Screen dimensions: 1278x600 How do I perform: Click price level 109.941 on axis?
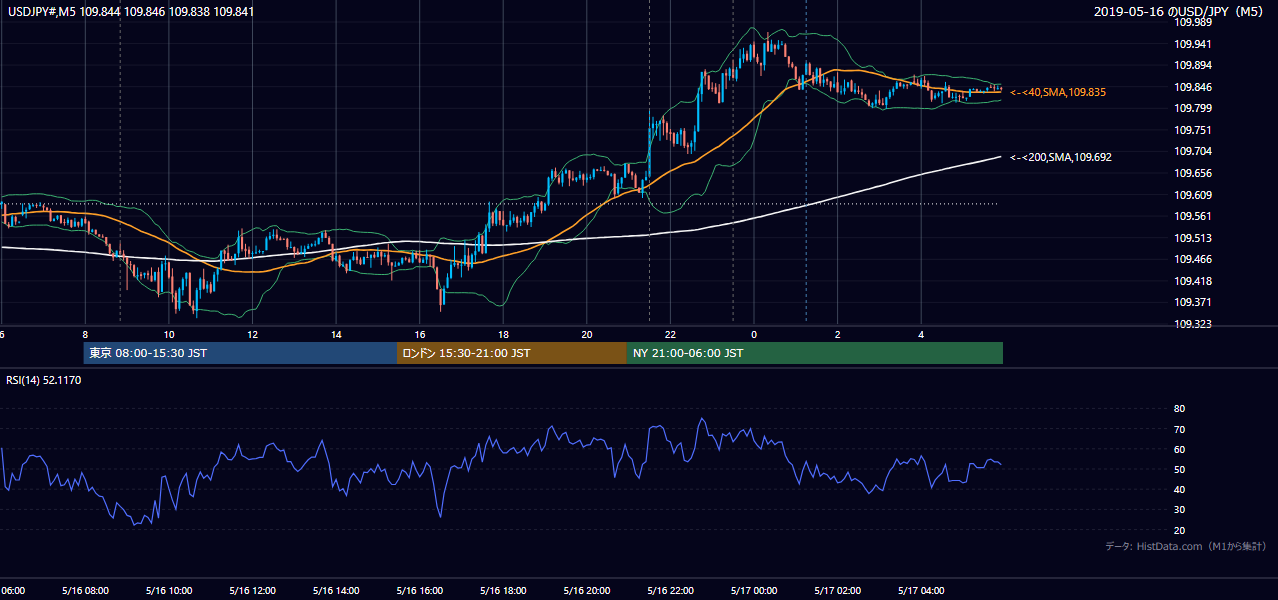pyautogui.click(x=1192, y=44)
